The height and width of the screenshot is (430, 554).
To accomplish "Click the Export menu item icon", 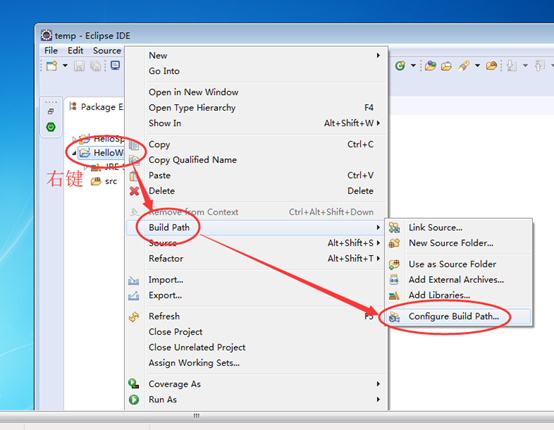I will pos(134,296).
